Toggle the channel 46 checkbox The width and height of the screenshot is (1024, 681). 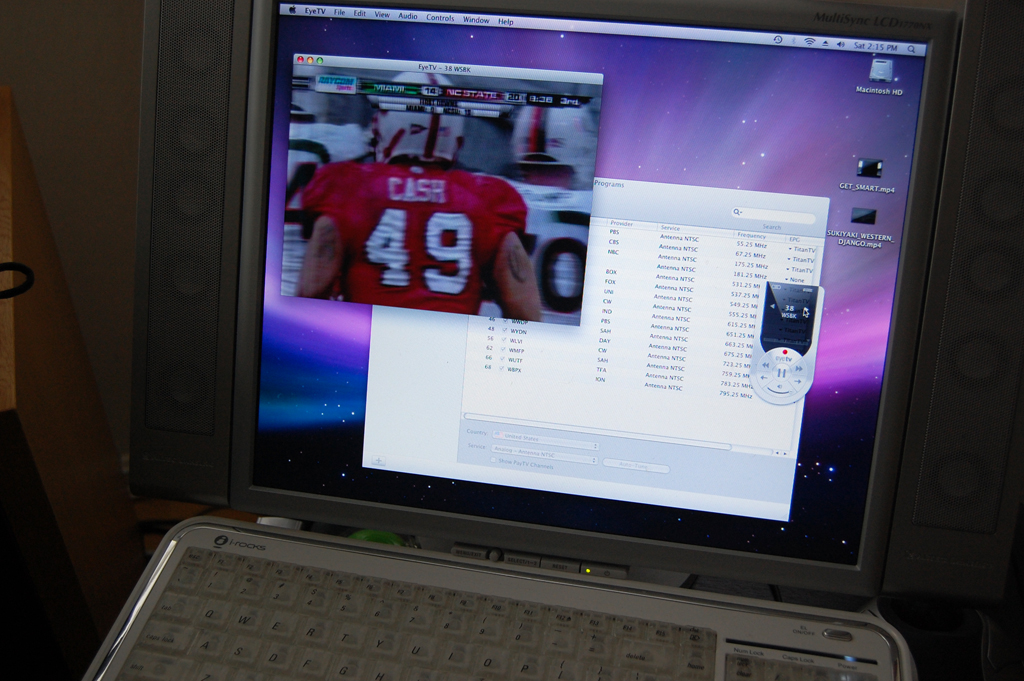[x=505, y=321]
